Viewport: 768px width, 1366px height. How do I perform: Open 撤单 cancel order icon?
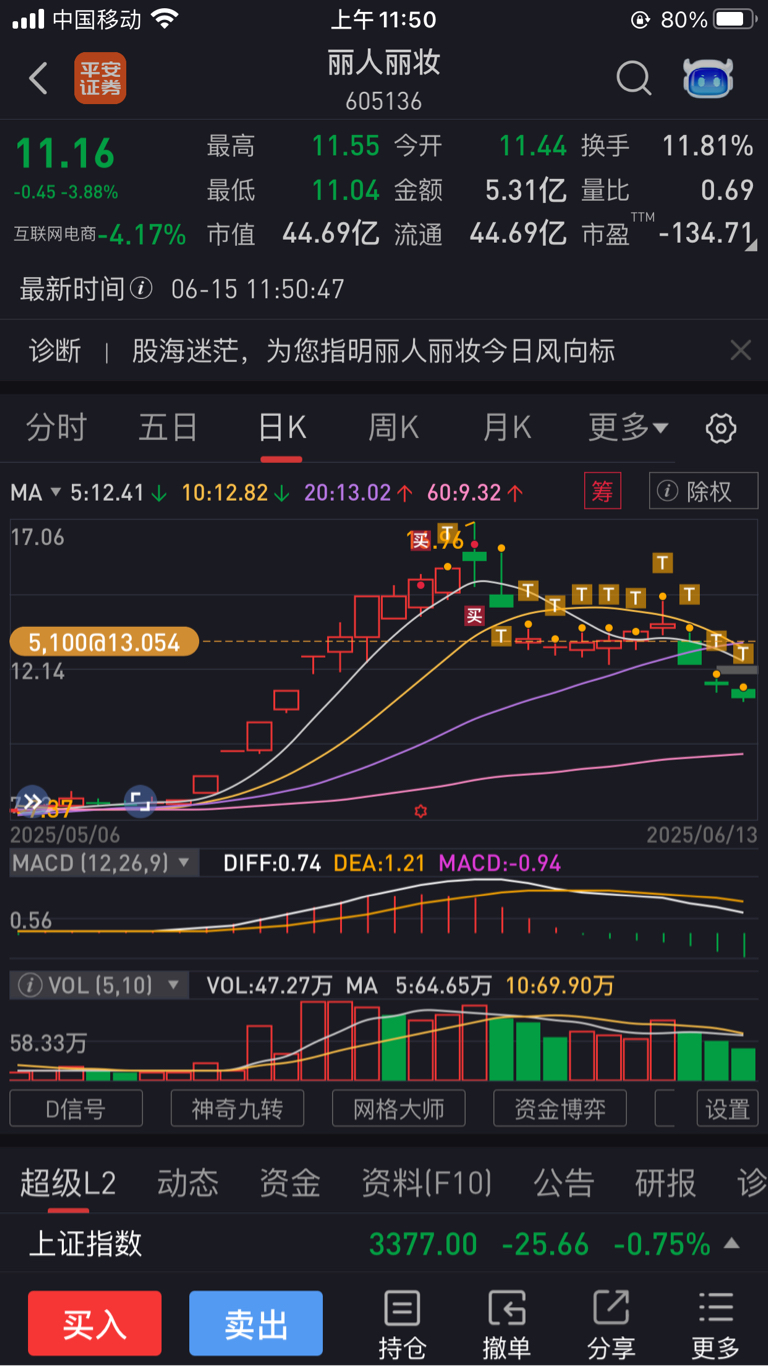506,1324
